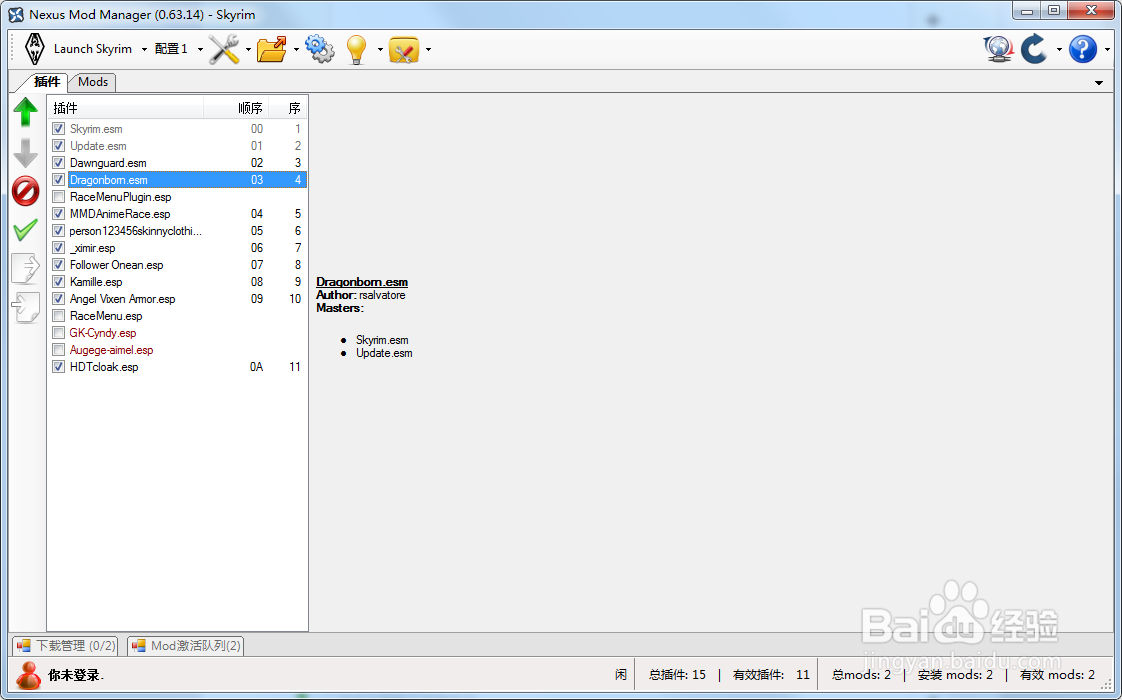1122x700 pixels.
Task: Expand the 配置 1 profile dropdown arrow
Action: click(200, 49)
